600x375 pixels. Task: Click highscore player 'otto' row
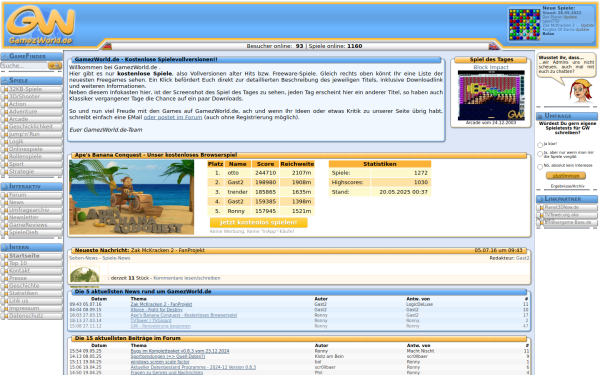[x=261, y=173]
